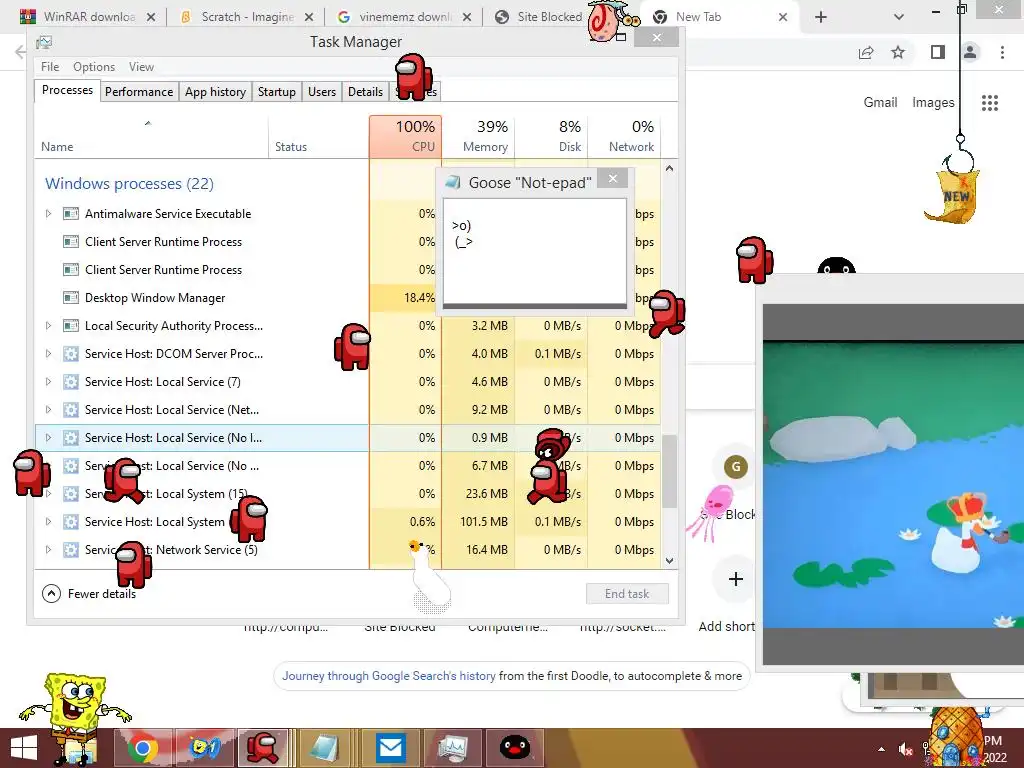The height and width of the screenshot is (768, 1024).
Task: Open Chrome from the taskbar
Action: click(x=142, y=748)
